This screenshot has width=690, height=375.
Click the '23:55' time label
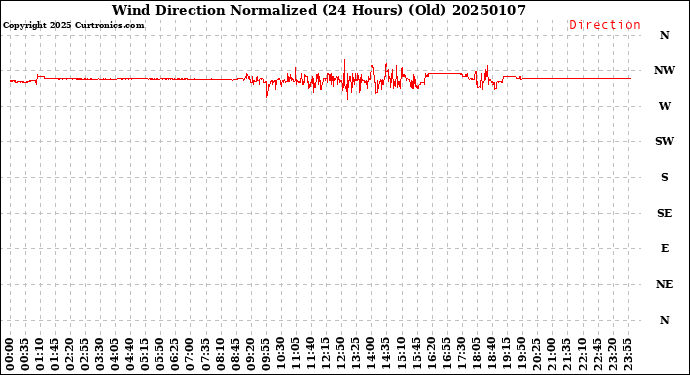click(x=627, y=355)
